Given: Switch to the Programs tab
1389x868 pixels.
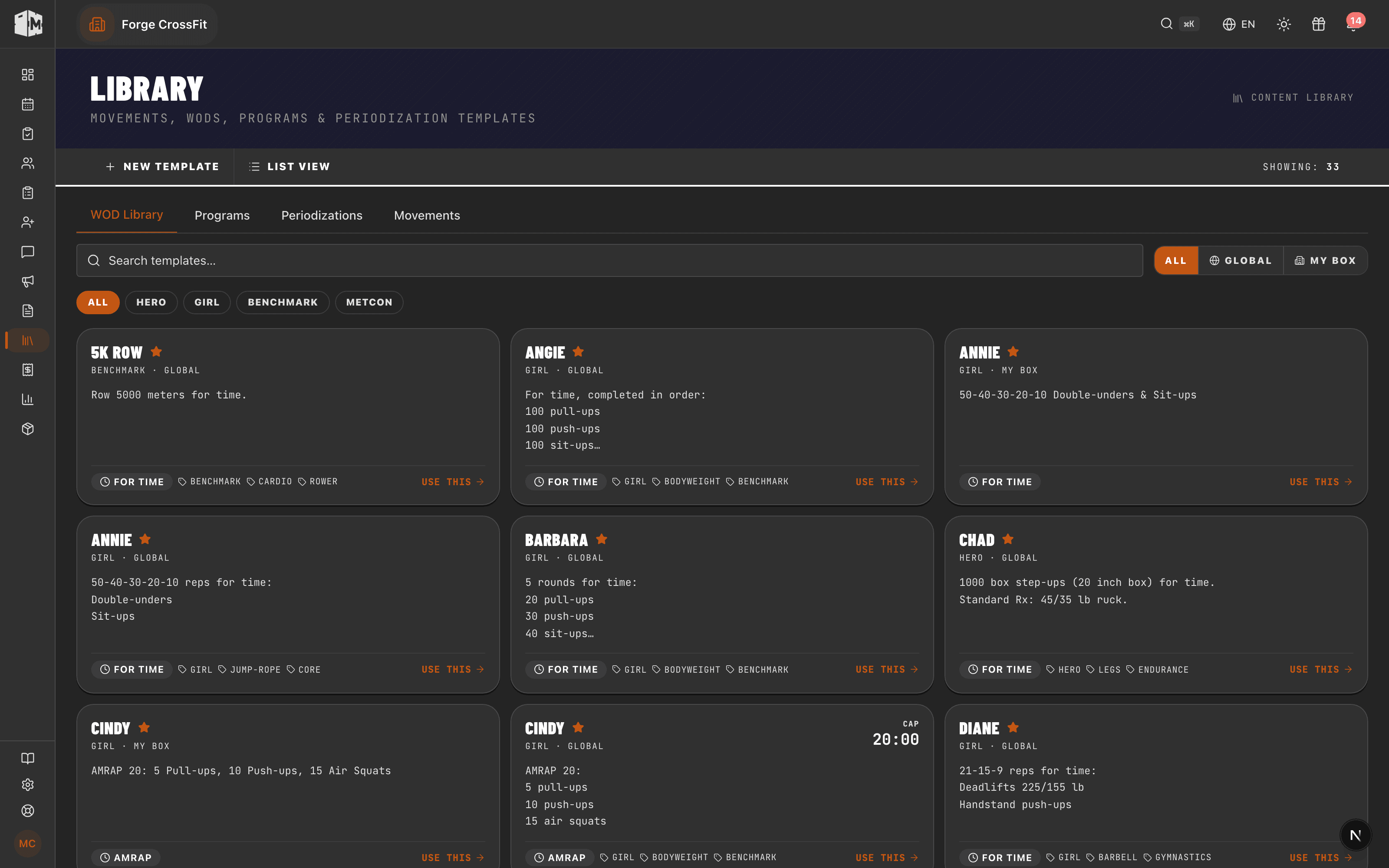Looking at the screenshot, I should tap(222, 215).
